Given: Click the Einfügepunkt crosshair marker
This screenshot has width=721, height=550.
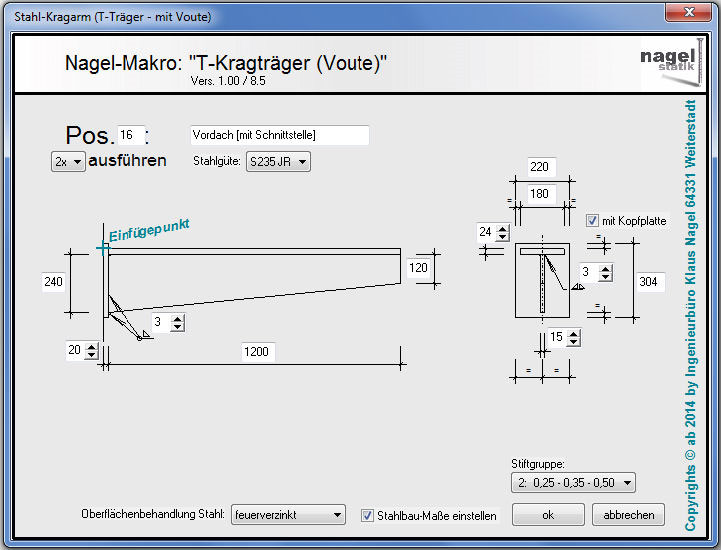Looking at the screenshot, I should tap(102, 247).
